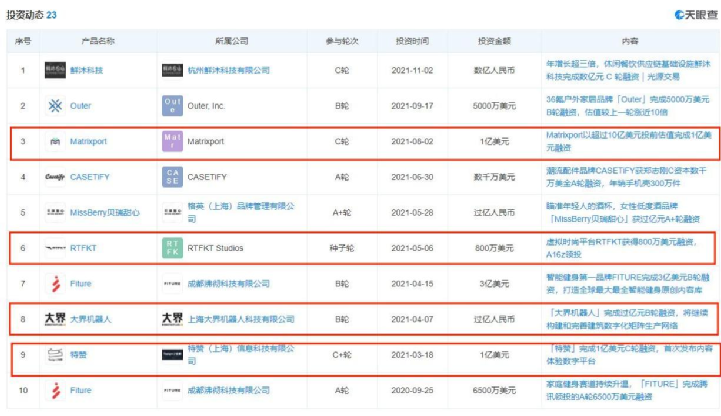This screenshot has width=721, height=416.
Task: Click the 大界机器人 product logo
Action: [55, 319]
